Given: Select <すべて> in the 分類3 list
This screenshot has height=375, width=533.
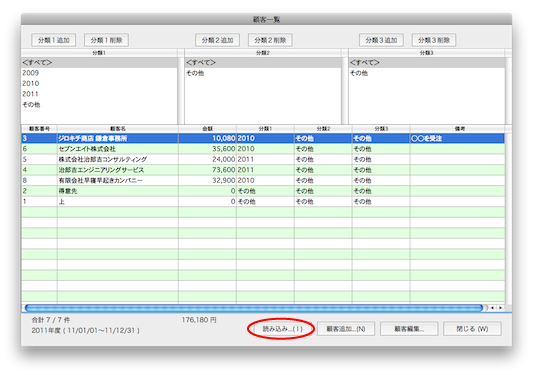Looking at the screenshot, I should (x=427, y=63).
